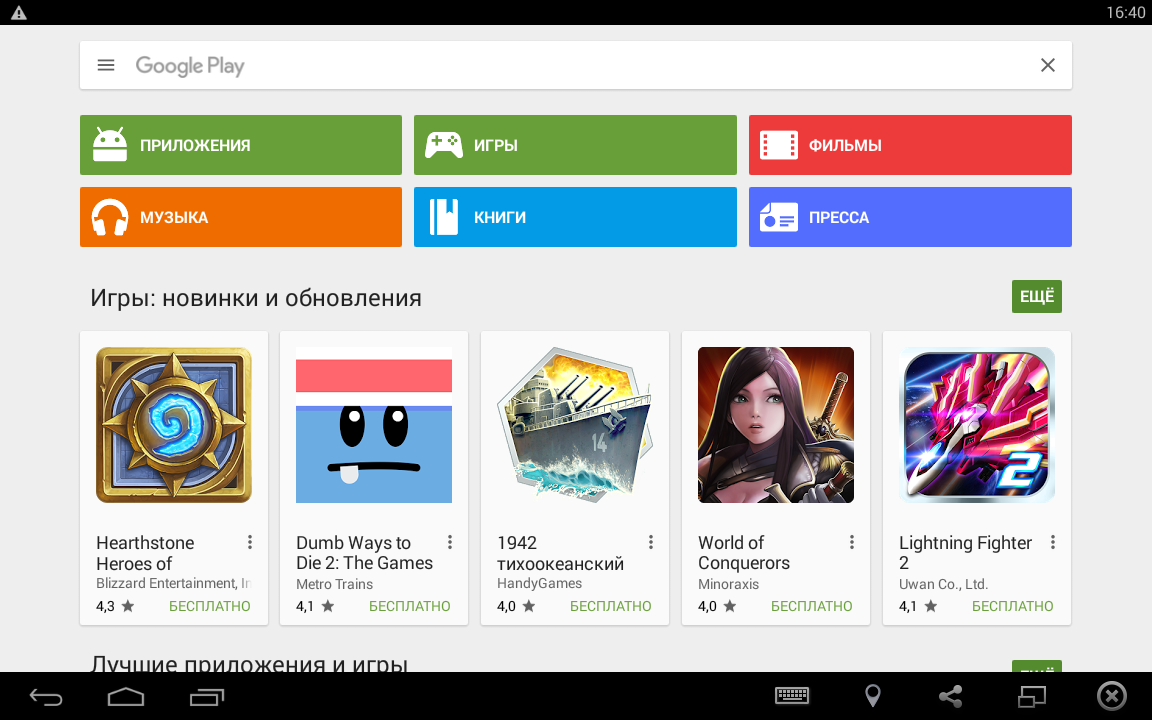Click the Google Play logo text
Viewport: 1152px width, 720px height.
click(x=190, y=66)
